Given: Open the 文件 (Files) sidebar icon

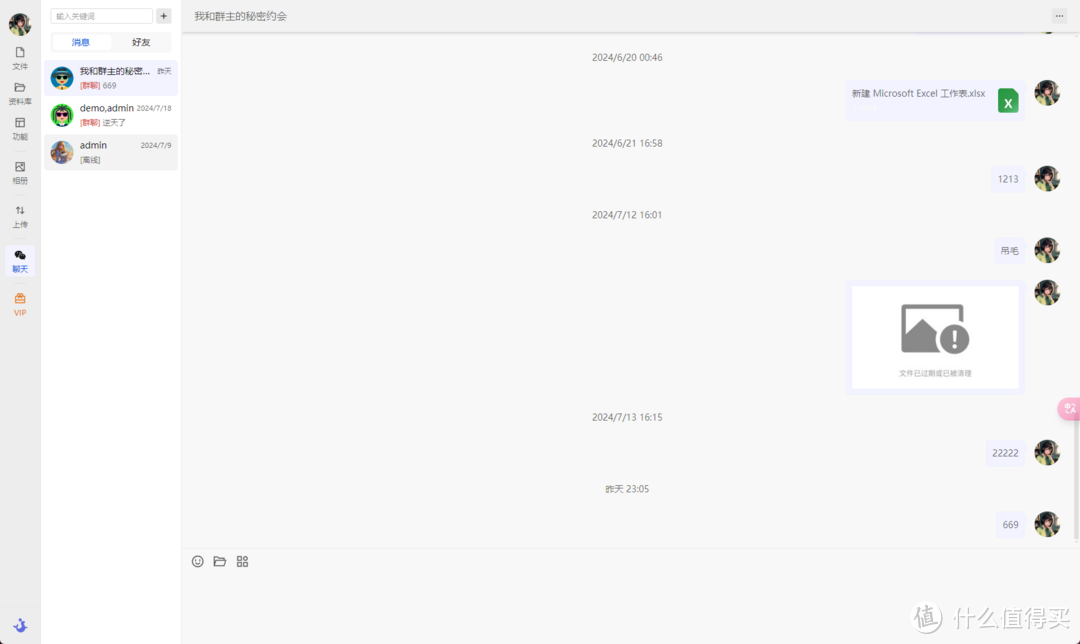Looking at the screenshot, I should click(x=20, y=58).
